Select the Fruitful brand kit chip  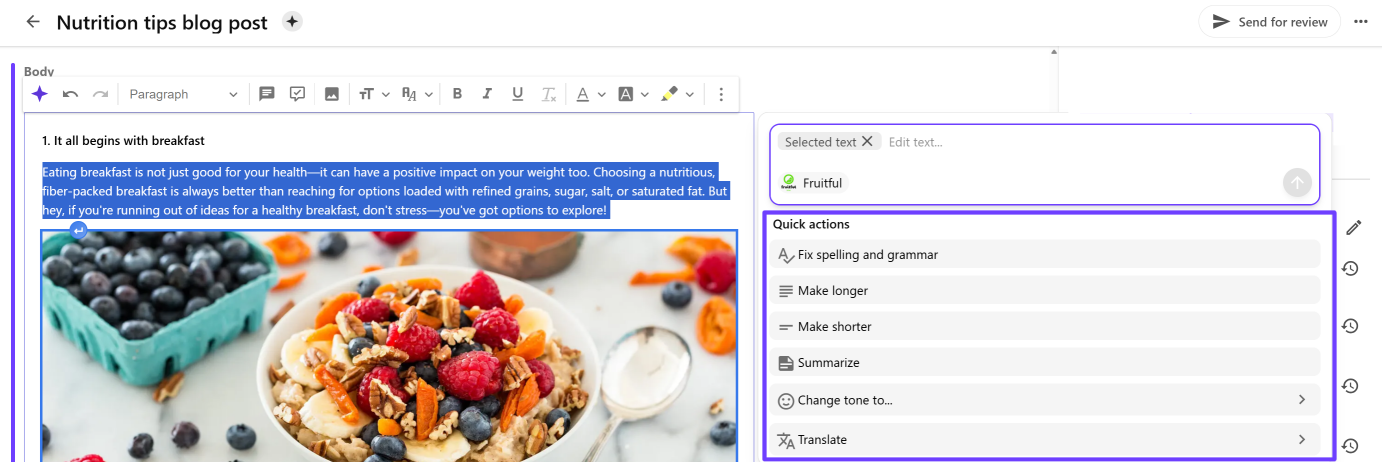pyautogui.click(x=812, y=183)
